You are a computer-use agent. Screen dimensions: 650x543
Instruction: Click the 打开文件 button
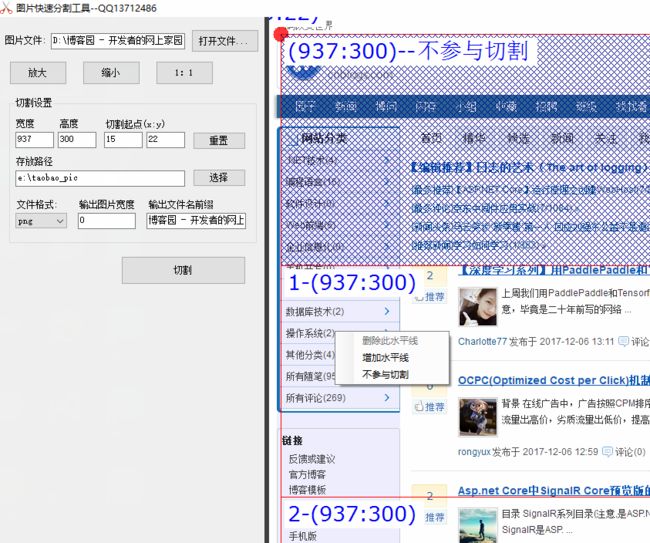pos(225,41)
